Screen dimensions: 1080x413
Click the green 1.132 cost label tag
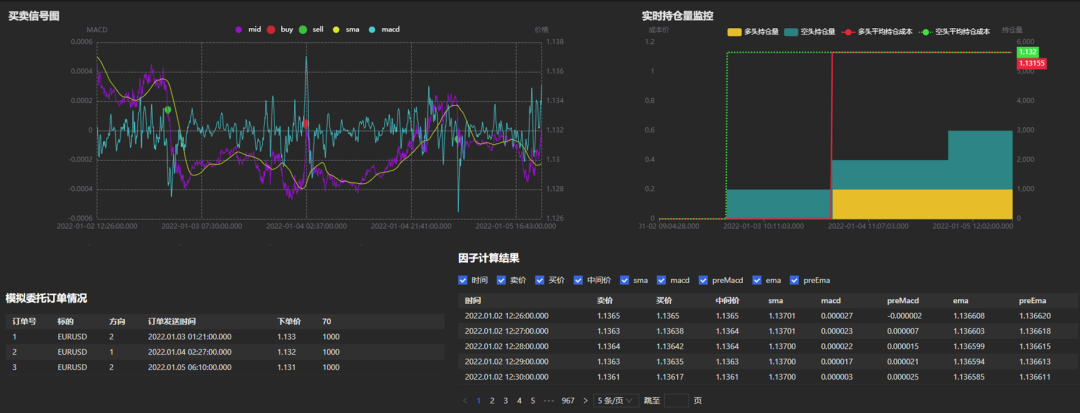(1028, 52)
